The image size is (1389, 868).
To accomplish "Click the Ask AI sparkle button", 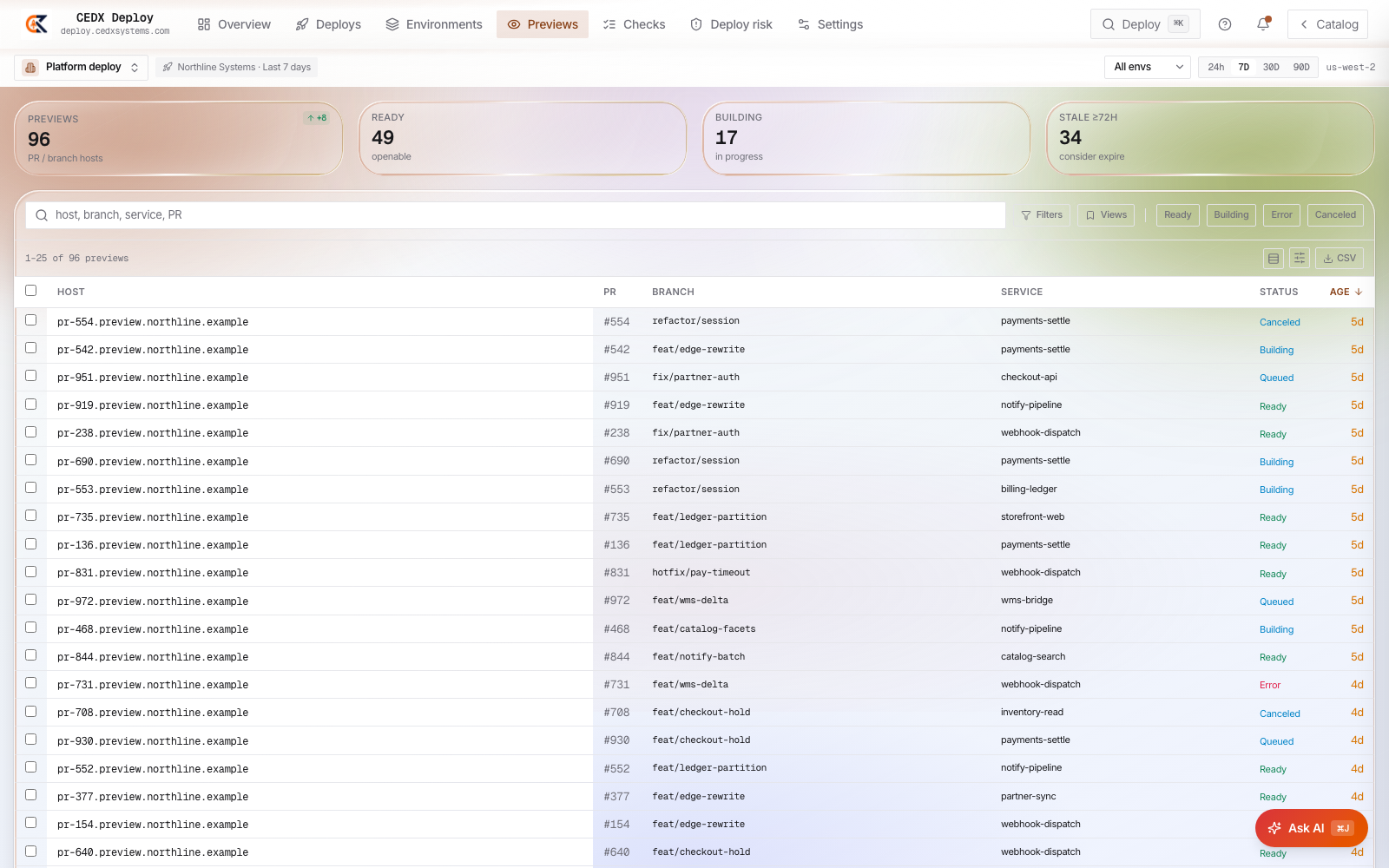I will click(1311, 828).
